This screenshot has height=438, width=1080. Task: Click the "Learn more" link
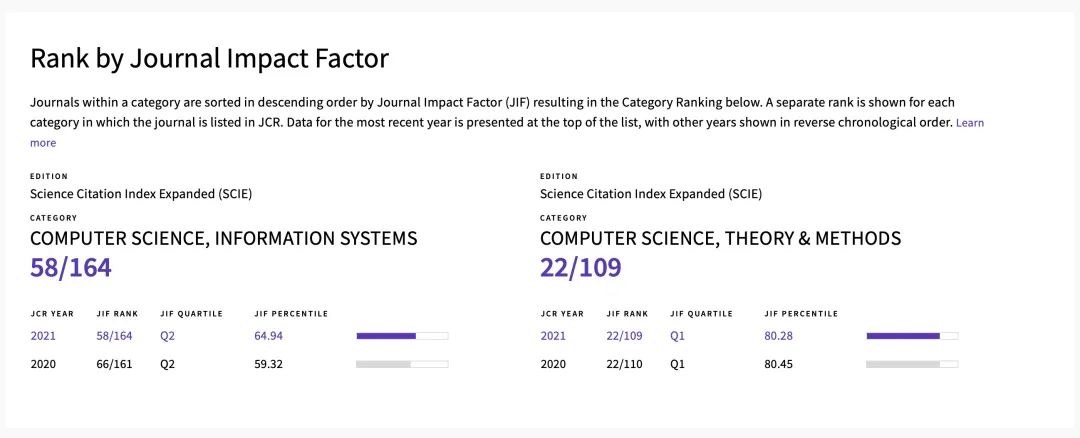tap(969, 122)
